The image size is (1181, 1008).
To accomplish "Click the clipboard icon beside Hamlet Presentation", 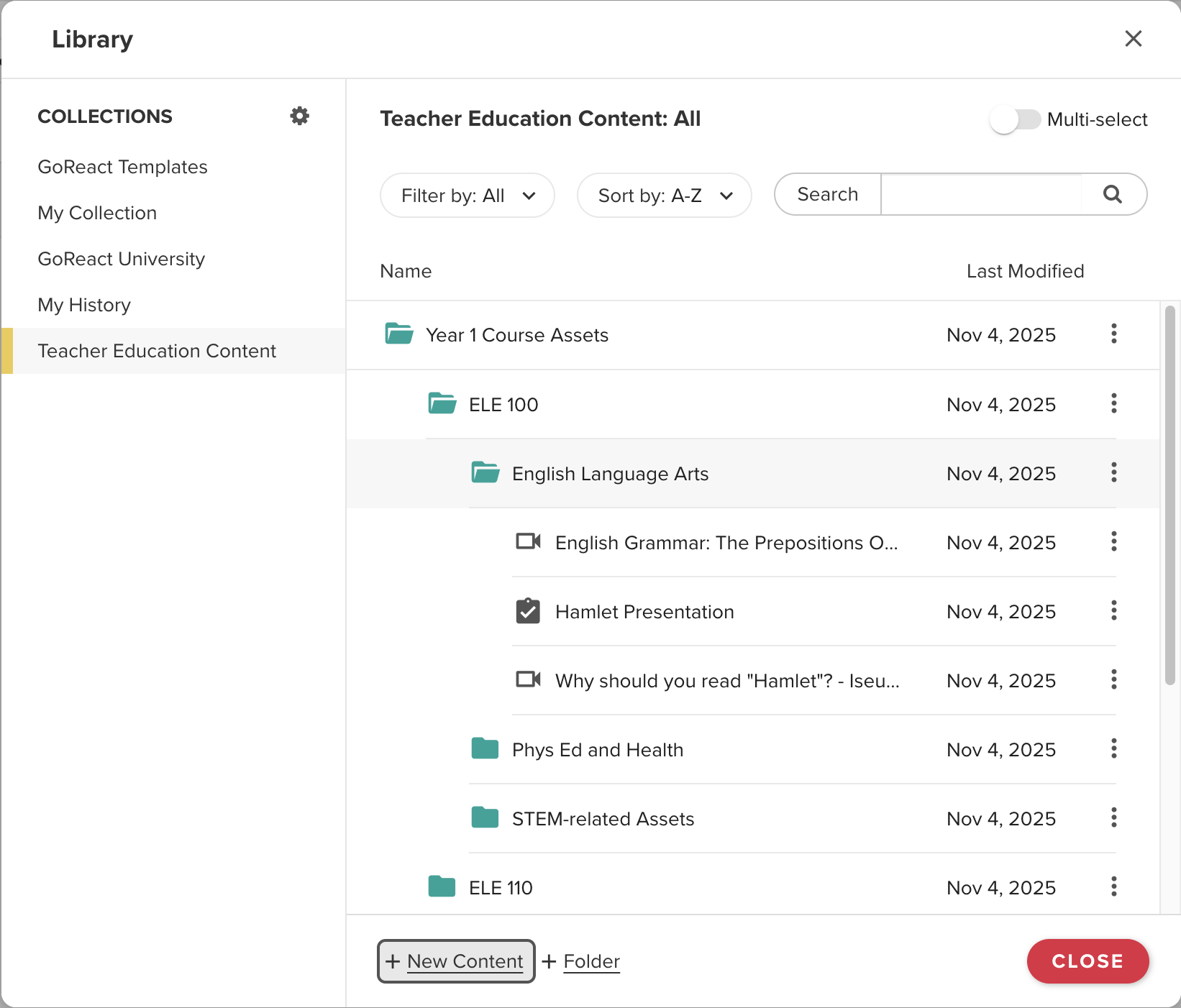I will pos(529,610).
